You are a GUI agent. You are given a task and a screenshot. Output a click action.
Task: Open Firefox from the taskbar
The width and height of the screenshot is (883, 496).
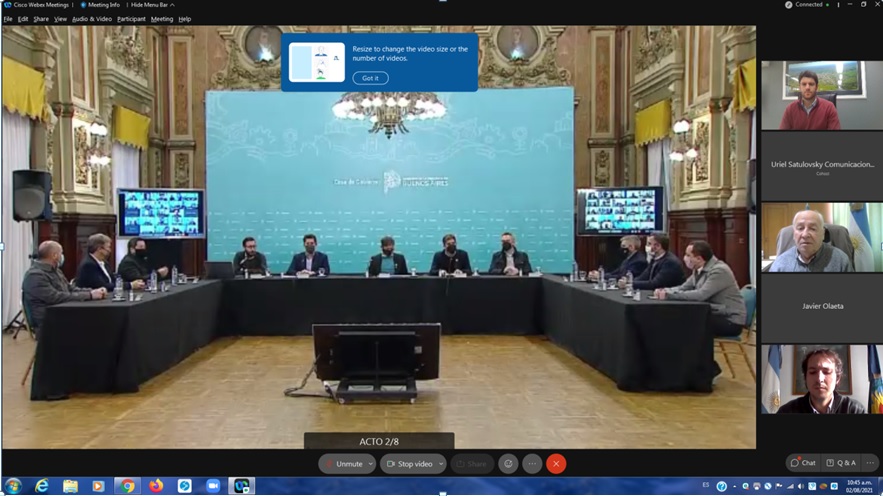[x=156, y=486]
